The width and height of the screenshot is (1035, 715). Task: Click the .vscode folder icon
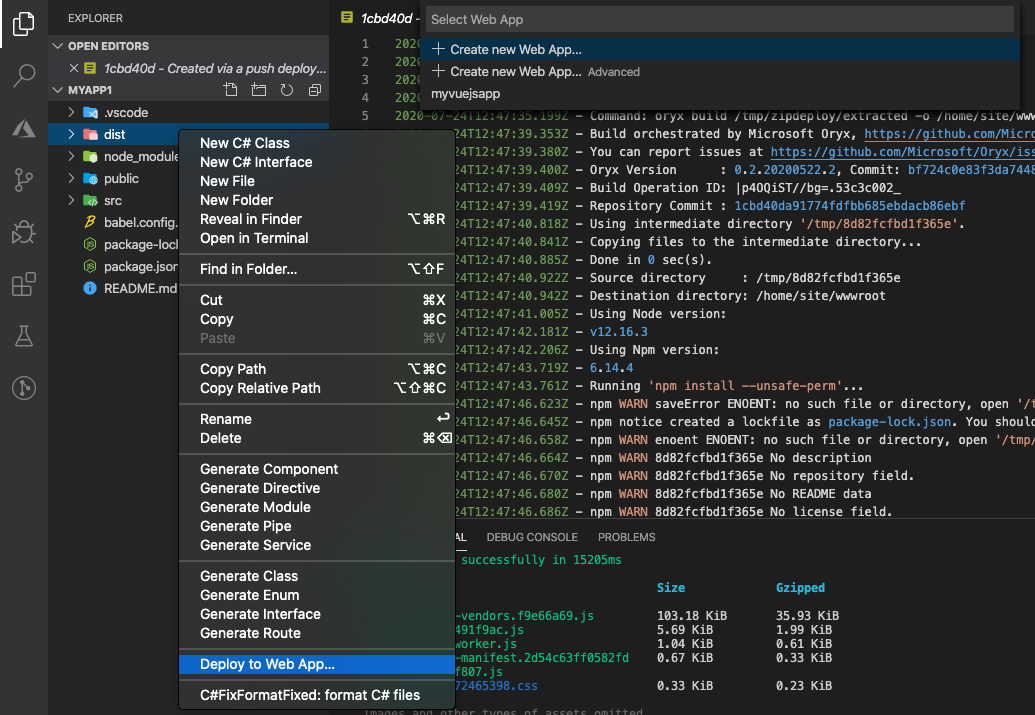click(90, 112)
